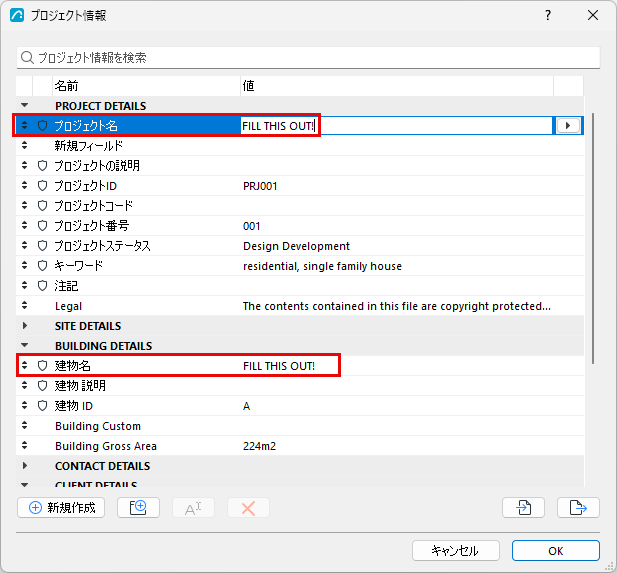Grab the reorder handle of the Legal row
This screenshot has width=617, height=573.
(x=24, y=305)
